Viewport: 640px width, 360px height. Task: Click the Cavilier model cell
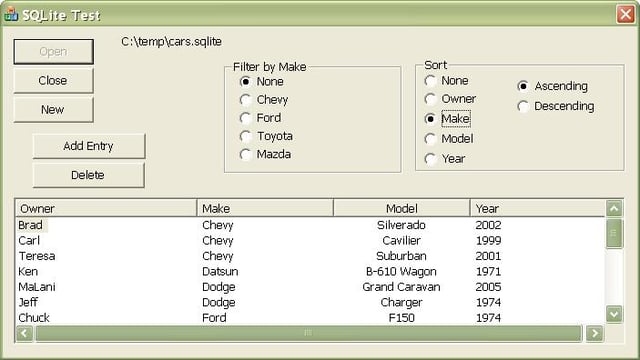pyautogui.click(x=401, y=240)
